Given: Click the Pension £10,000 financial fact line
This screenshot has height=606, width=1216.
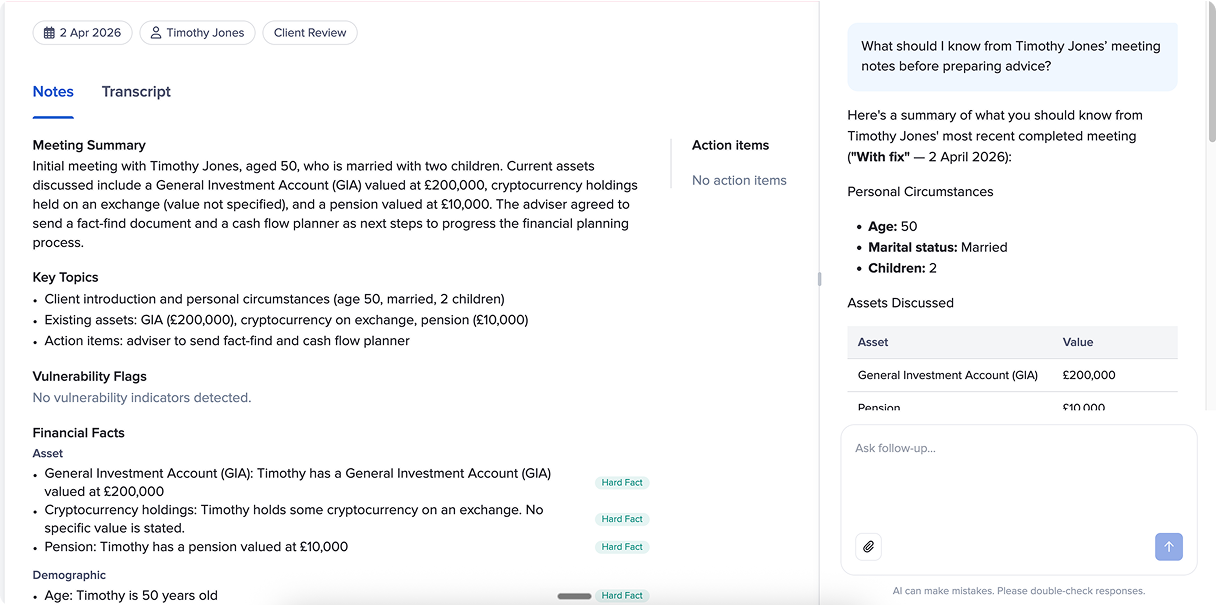Looking at the screenshot, I should 196,547.
